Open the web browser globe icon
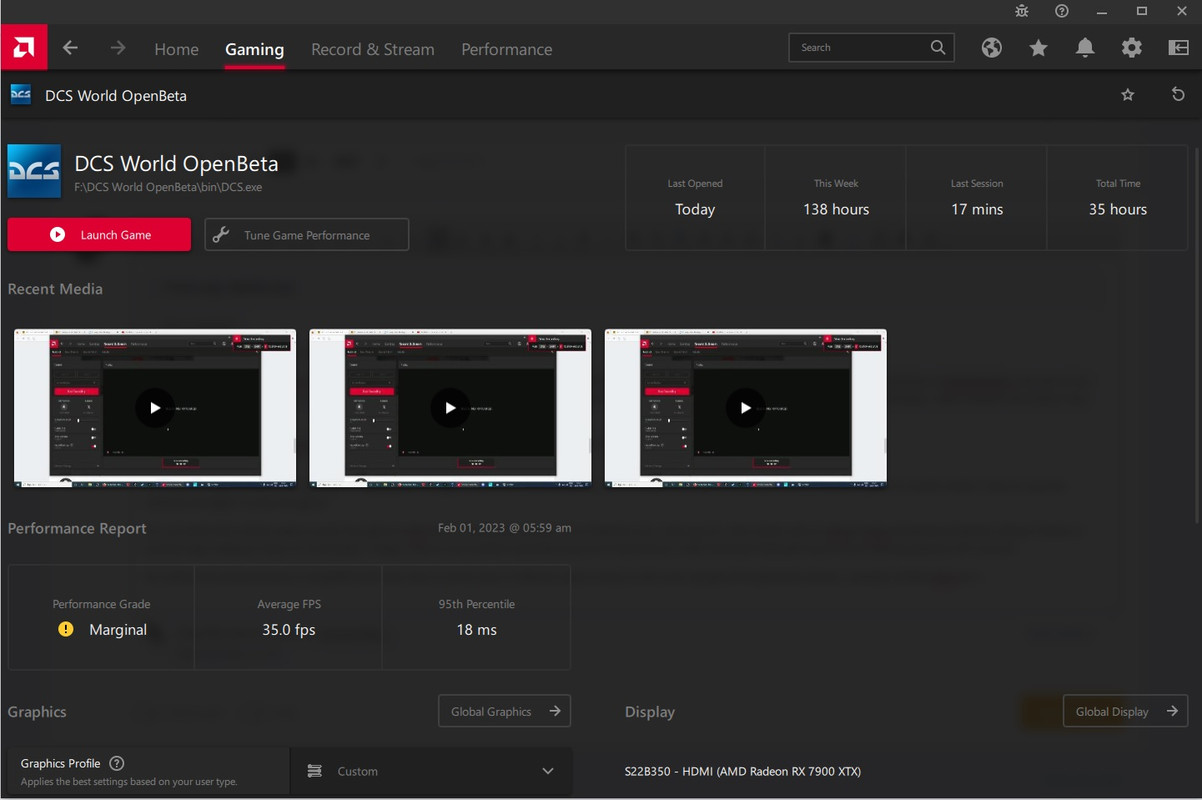Screen dimensions: 1202x800 pyautogui.click(x=991, y=47)
